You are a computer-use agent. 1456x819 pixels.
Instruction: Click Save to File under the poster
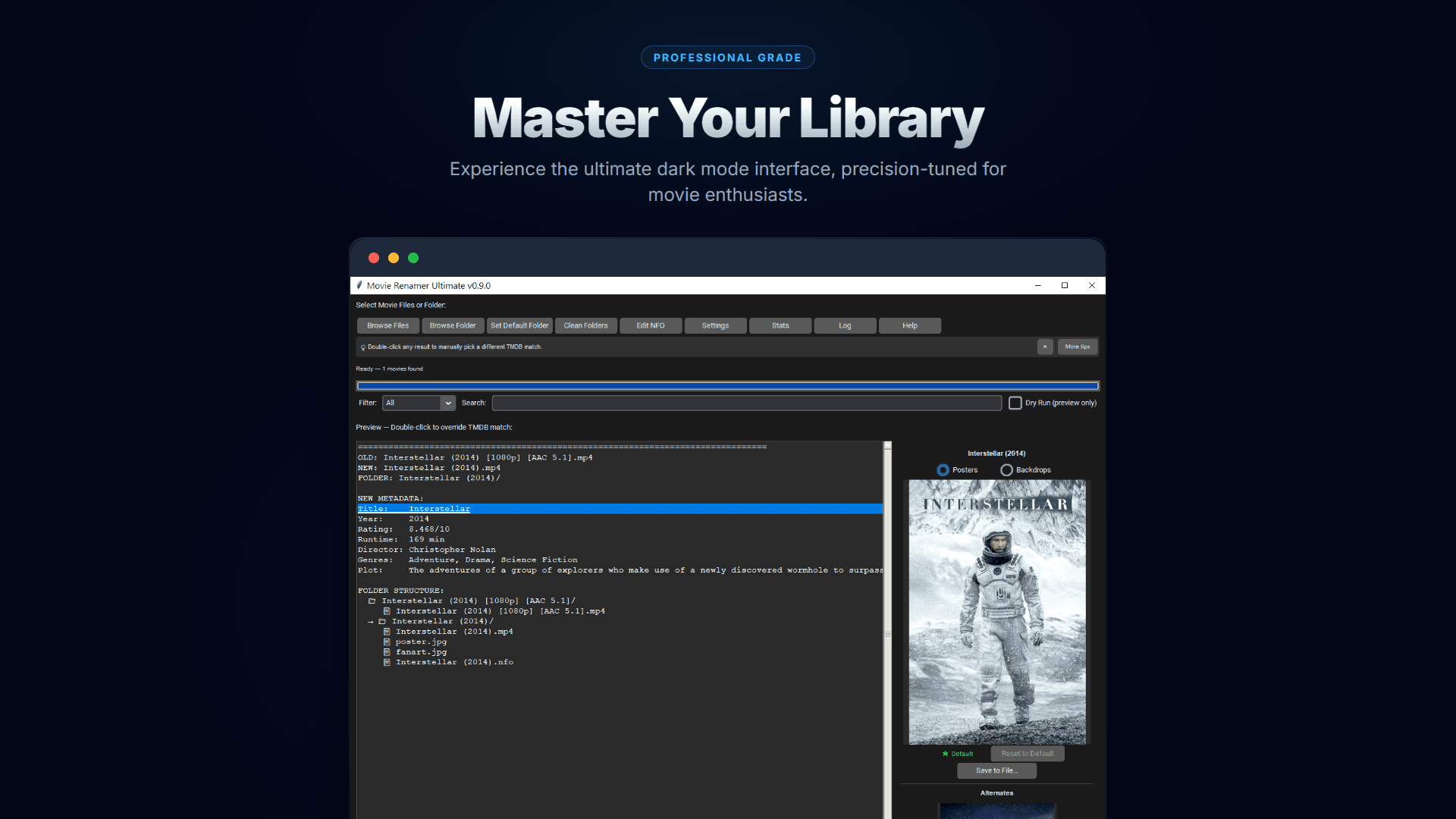pos(996,770)
